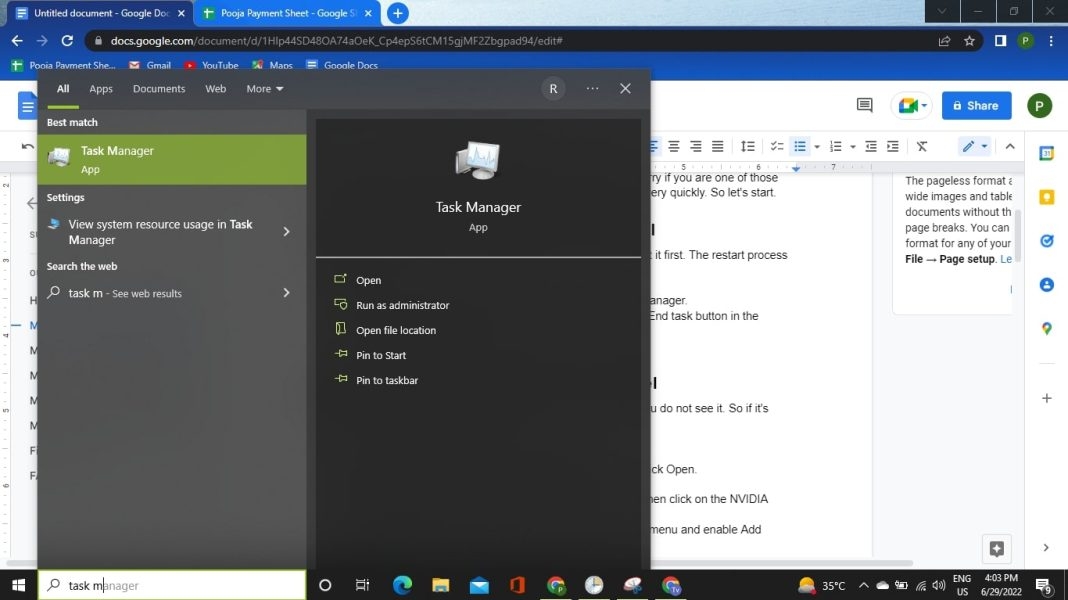Viewport: 1068px width, 600px height.
Task: Toggle the checklist formatting
Action: click(x=777, y=146)
